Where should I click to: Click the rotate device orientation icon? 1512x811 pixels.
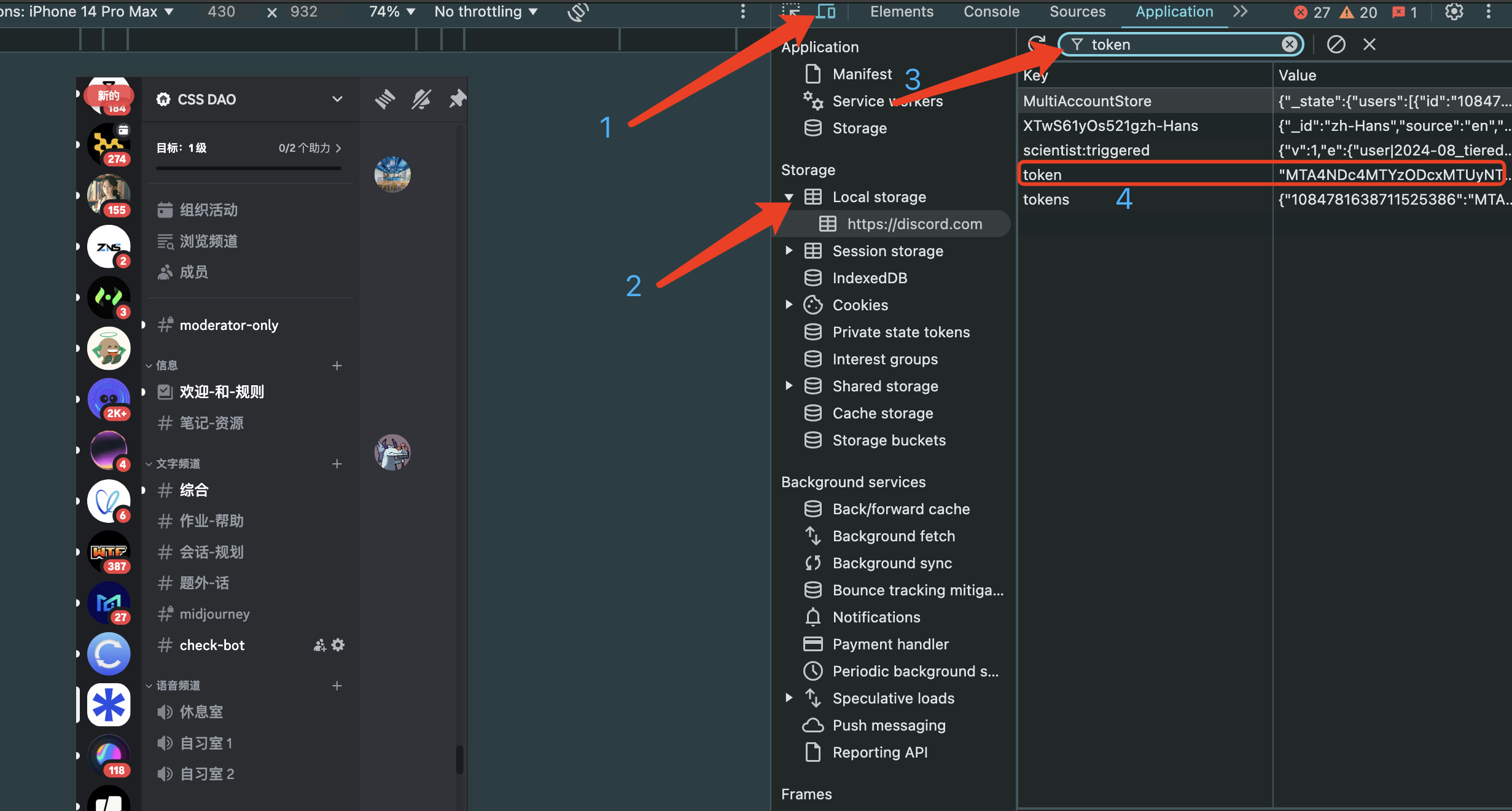click(578, 12)
